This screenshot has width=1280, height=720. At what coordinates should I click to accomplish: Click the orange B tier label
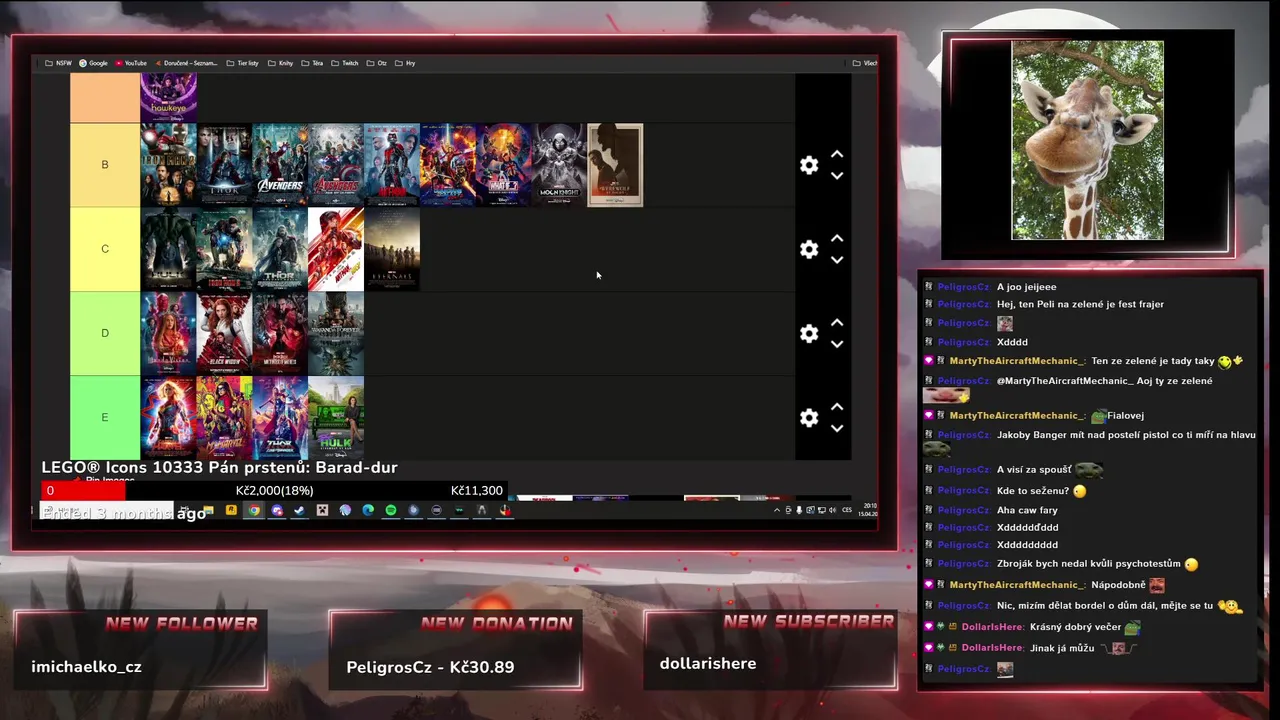click(x=105, y=165)
